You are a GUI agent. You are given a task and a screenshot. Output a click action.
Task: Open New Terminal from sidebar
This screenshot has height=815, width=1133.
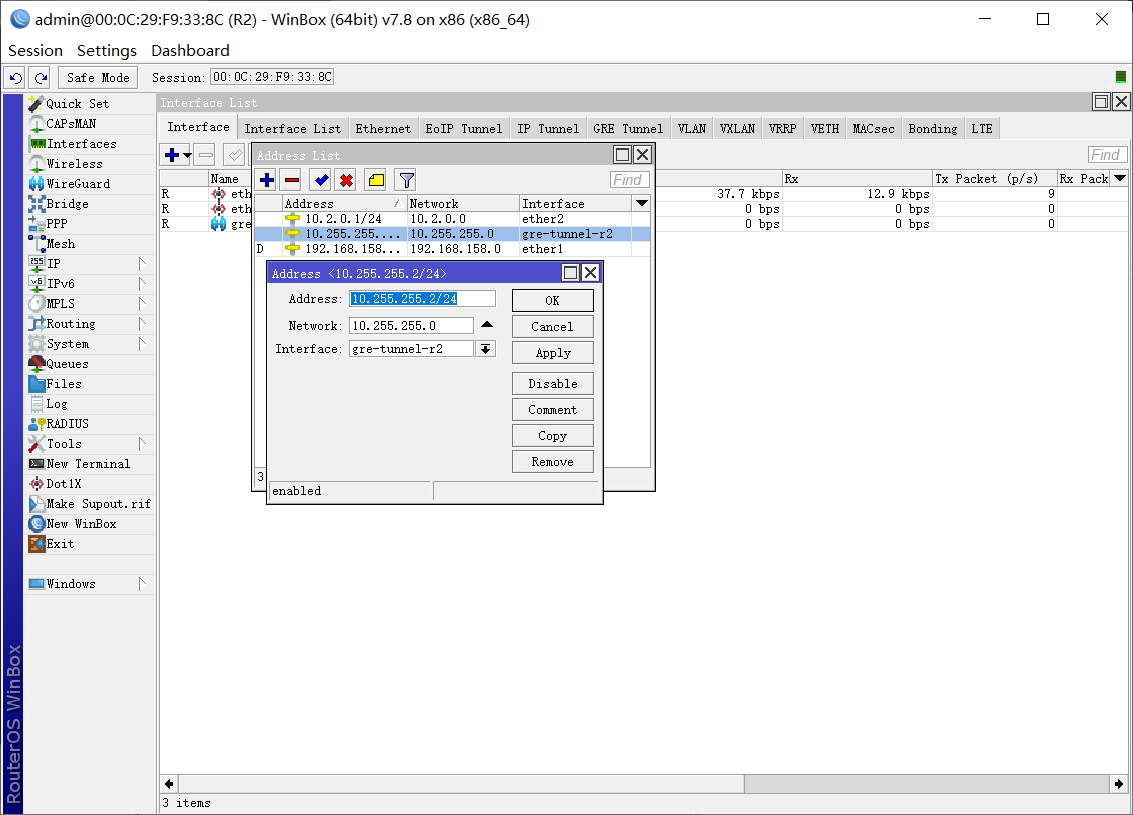pos(88,464)
